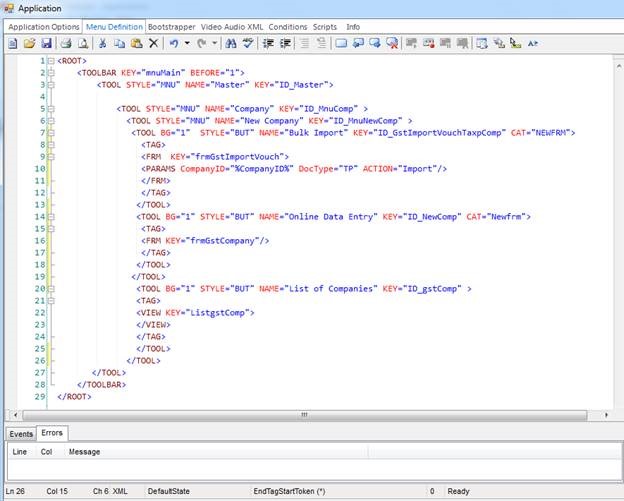Click the 'A' with arrow toolbar icon
The image size is (624, 501).
[x=533, y=43]
